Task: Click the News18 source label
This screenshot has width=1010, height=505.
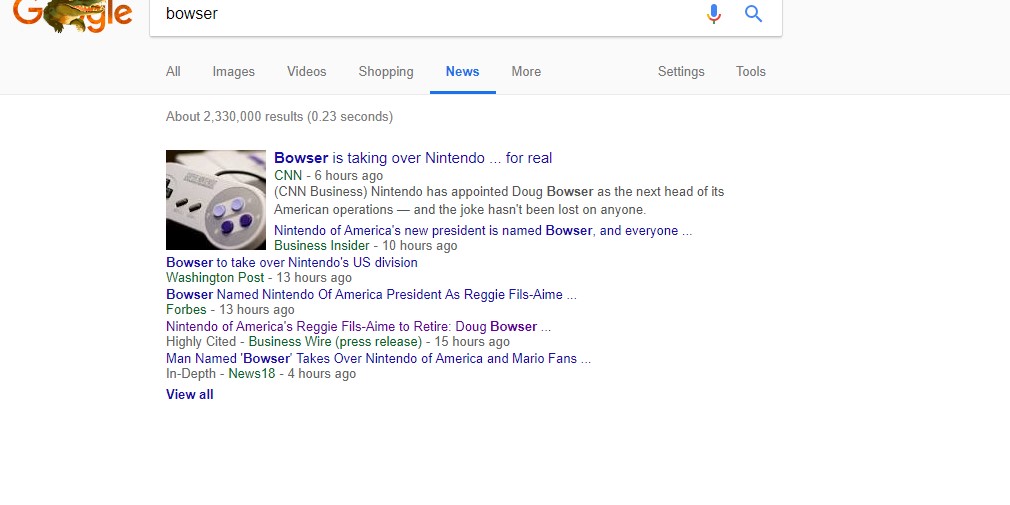Action: point(252,374)
